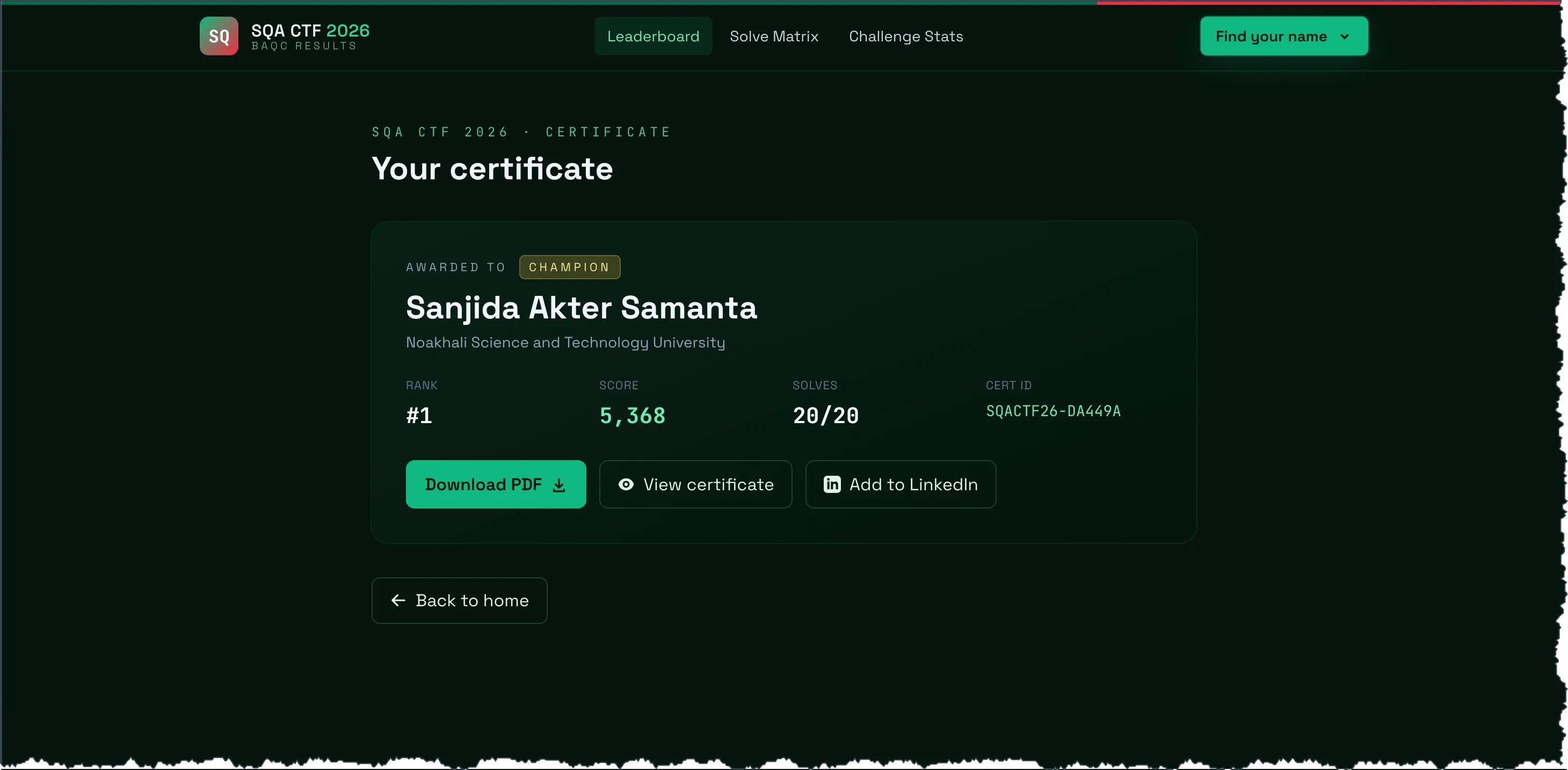Click the CERT ID label
1568x770 pixels.
tap(1008, 386)
